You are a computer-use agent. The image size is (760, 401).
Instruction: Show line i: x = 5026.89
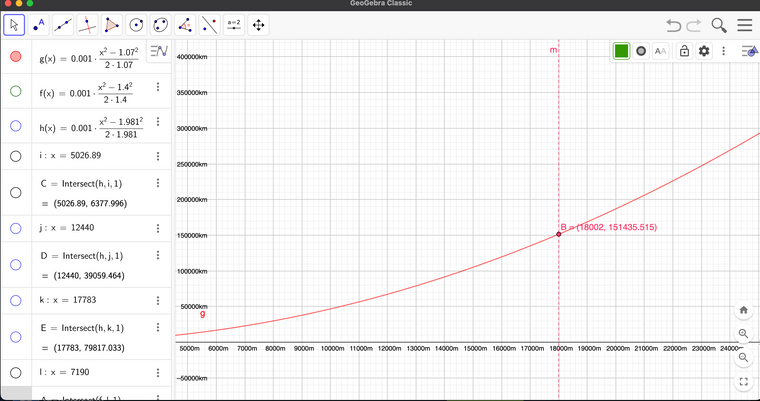[15, 155]
